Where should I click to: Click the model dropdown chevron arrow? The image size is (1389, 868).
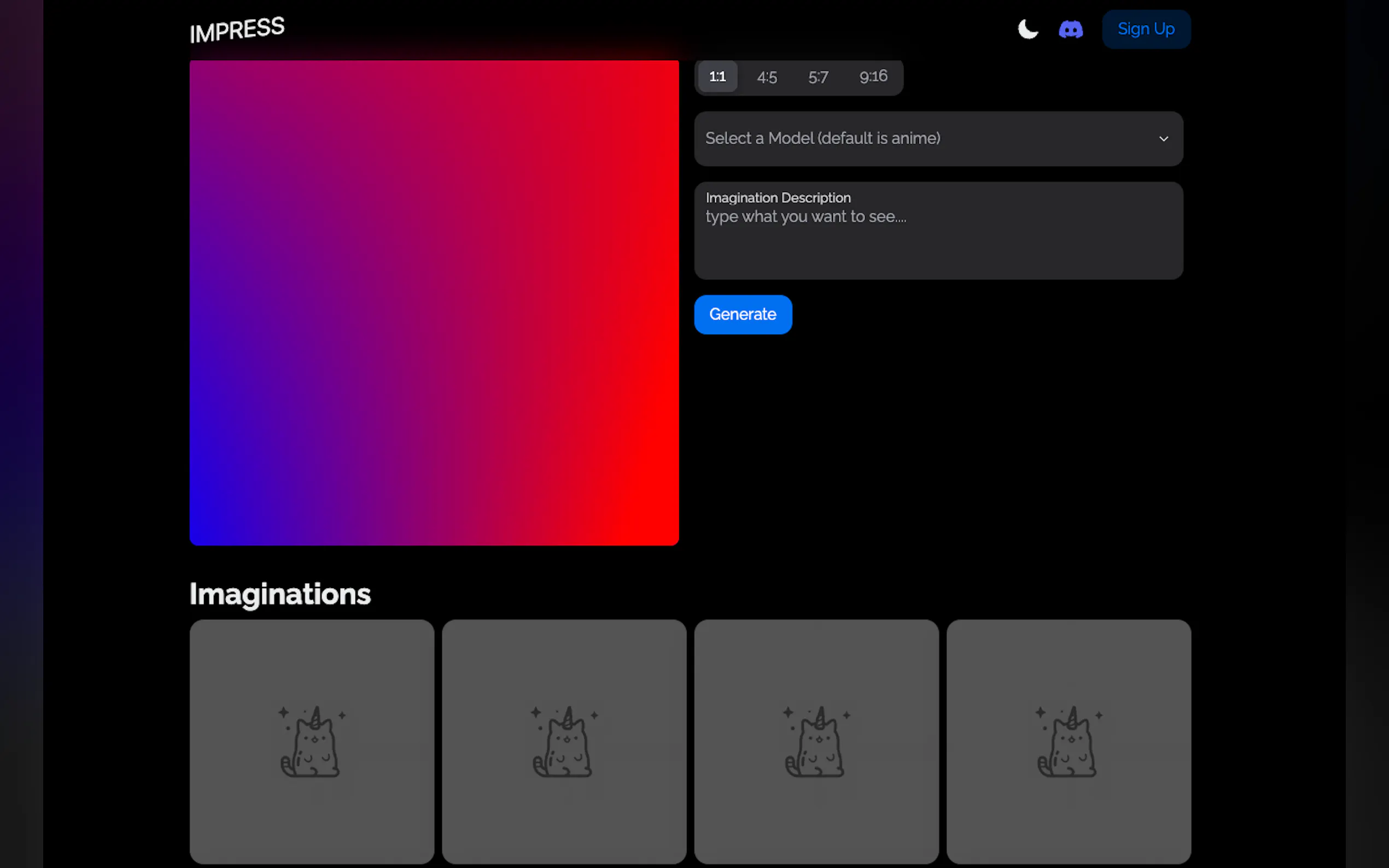click(x=1163, y=139)
